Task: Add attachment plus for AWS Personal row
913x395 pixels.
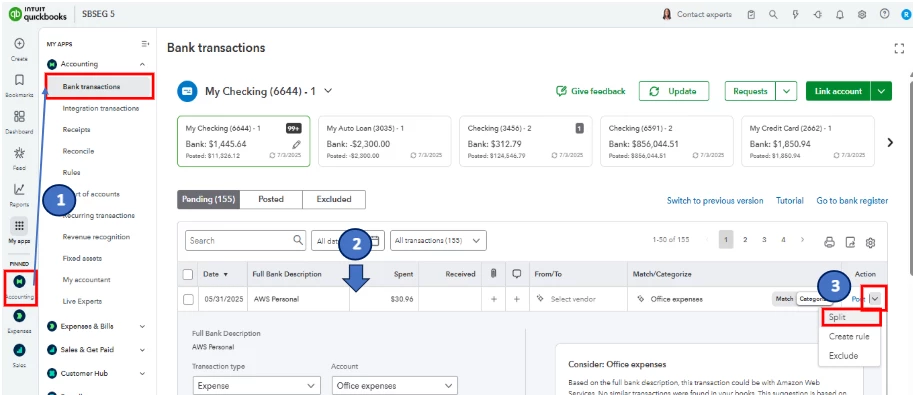Action: pos(494,299)
